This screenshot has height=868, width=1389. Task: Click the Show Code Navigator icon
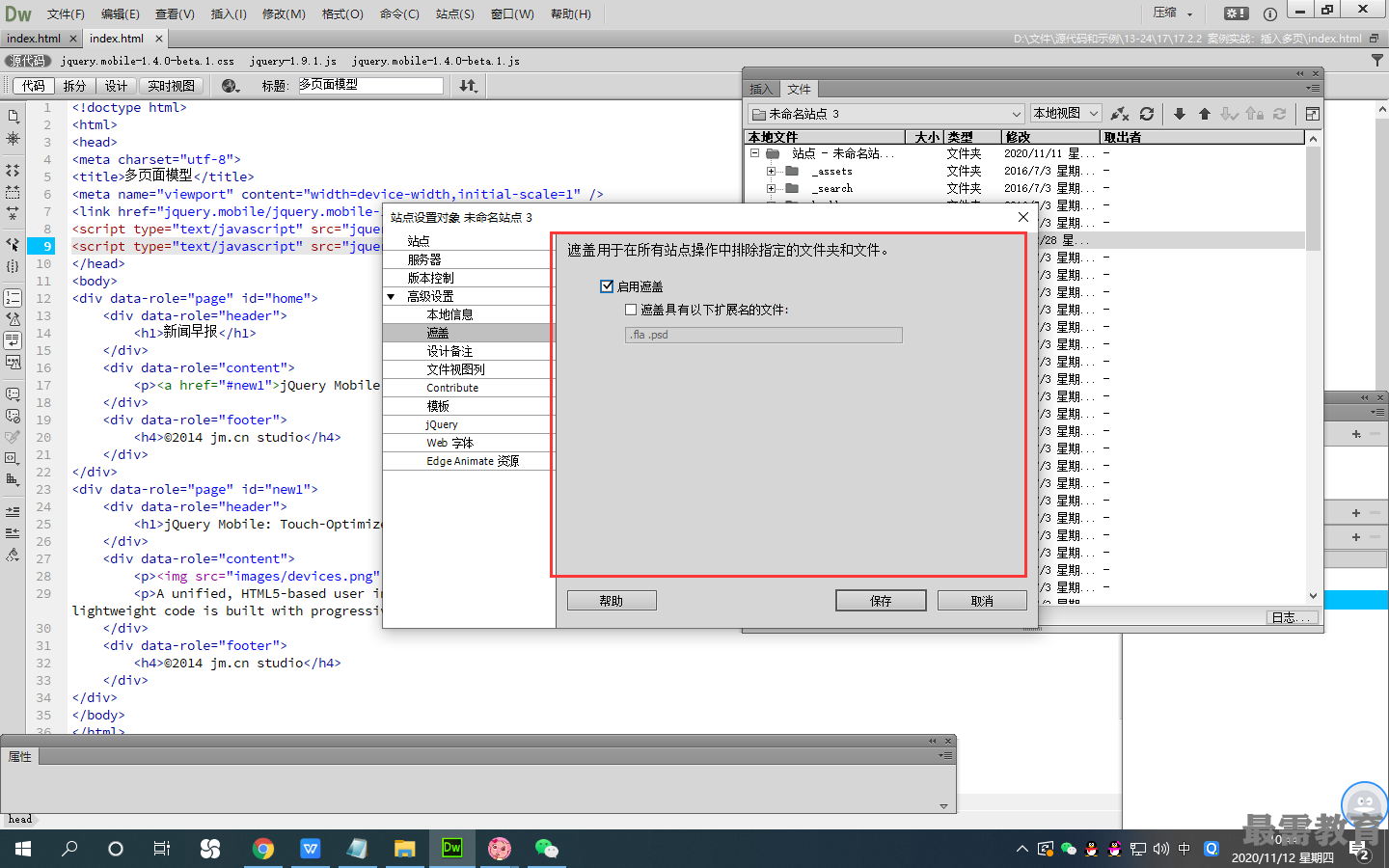click(13, 139)
